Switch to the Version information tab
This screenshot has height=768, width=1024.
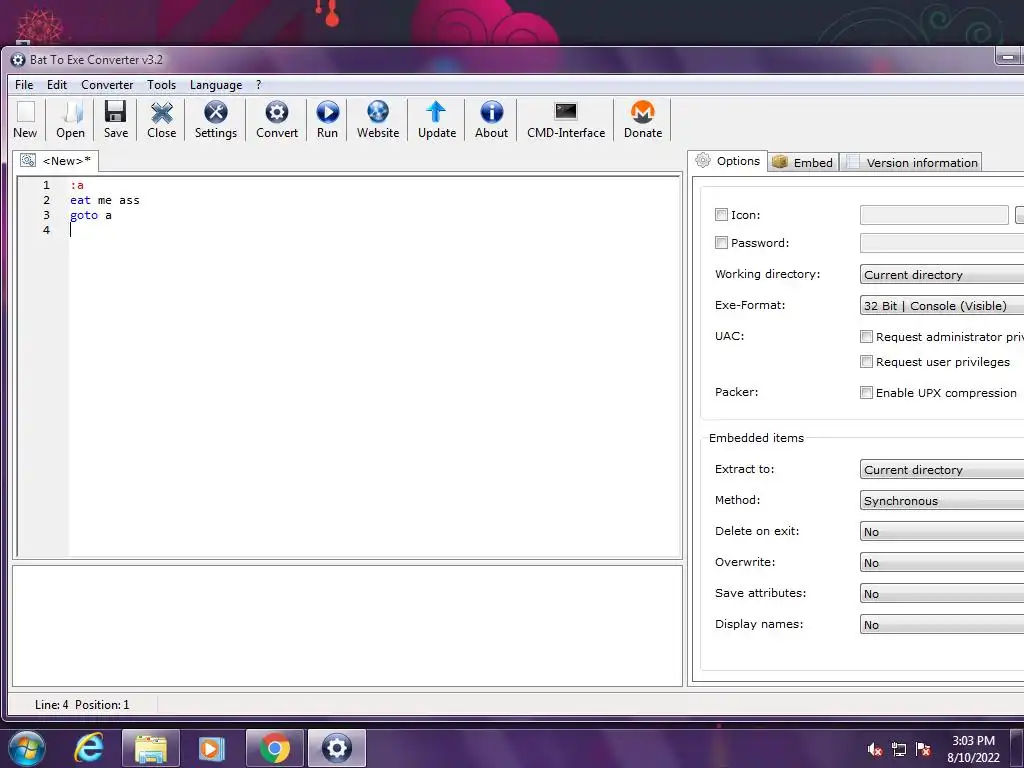coord(912,163)
